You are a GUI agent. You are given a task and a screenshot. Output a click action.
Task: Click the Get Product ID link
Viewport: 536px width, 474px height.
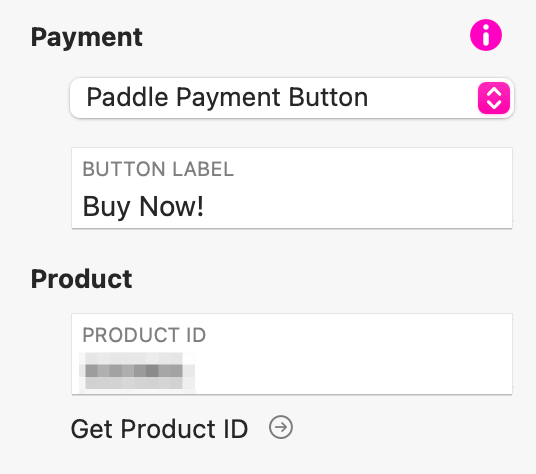159,429
